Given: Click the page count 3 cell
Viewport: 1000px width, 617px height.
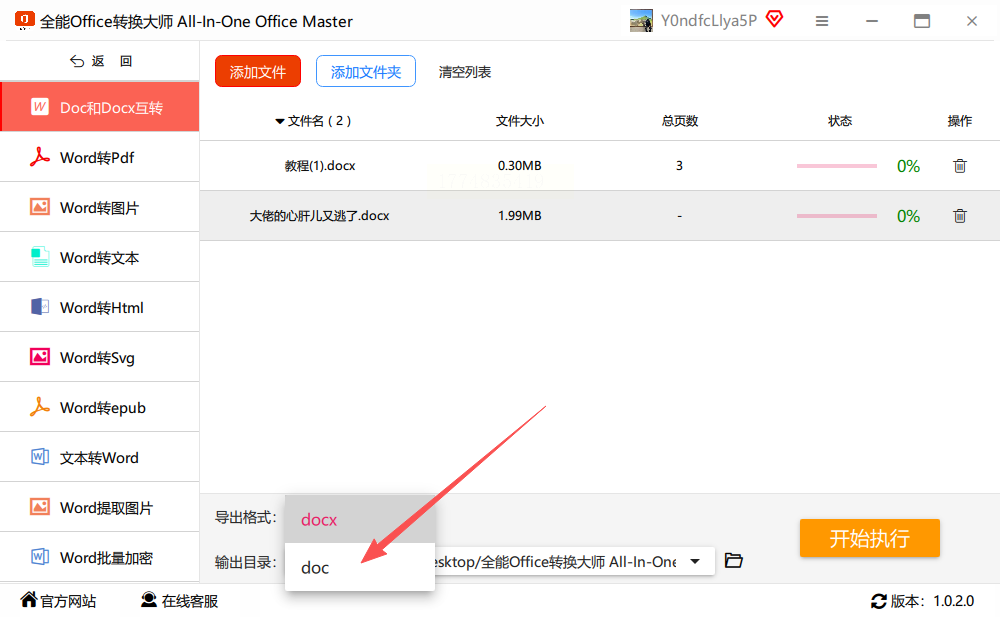Looking at the screenshot, I should [679, 166].
